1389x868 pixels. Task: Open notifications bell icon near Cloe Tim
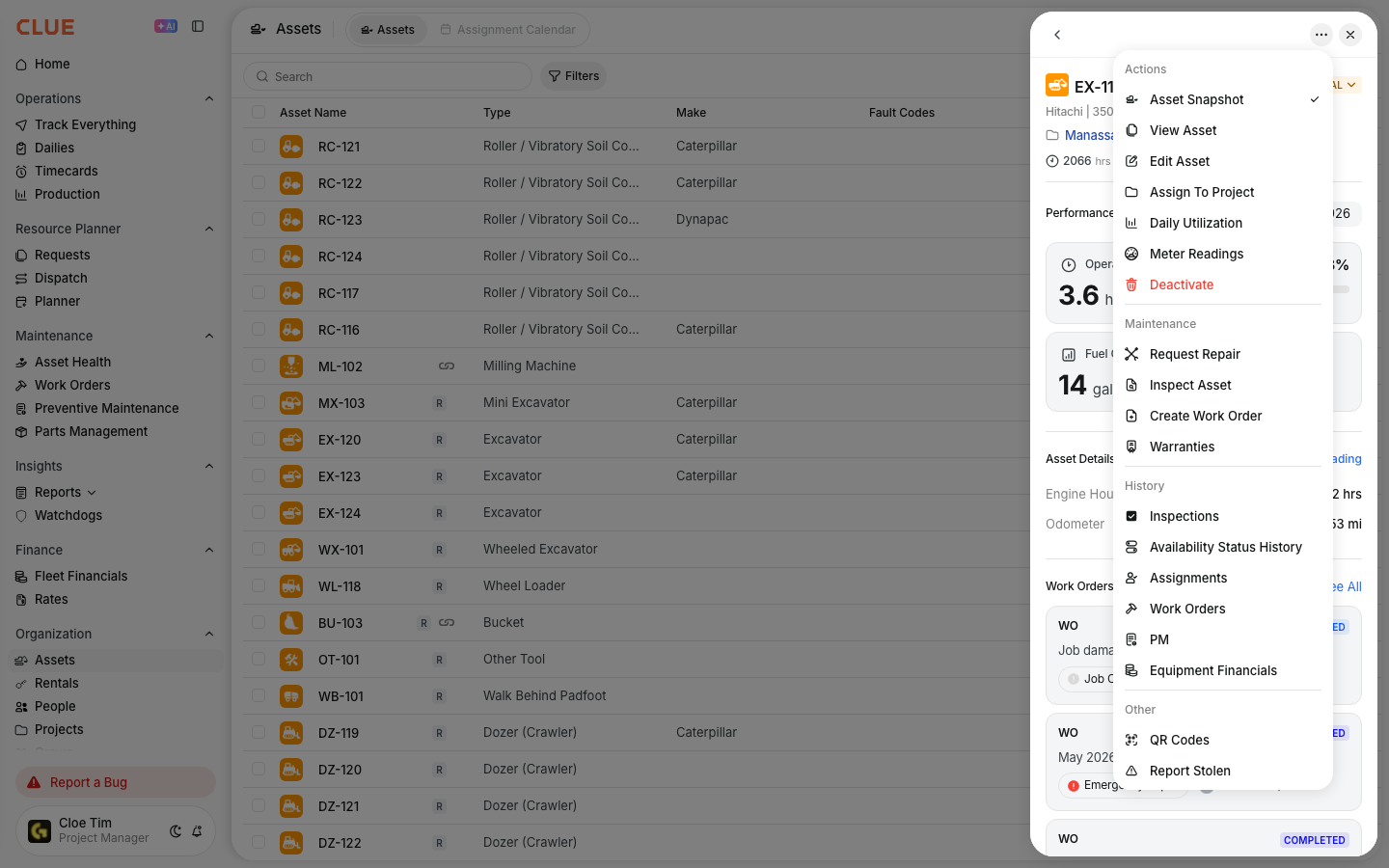coord(197,831)
